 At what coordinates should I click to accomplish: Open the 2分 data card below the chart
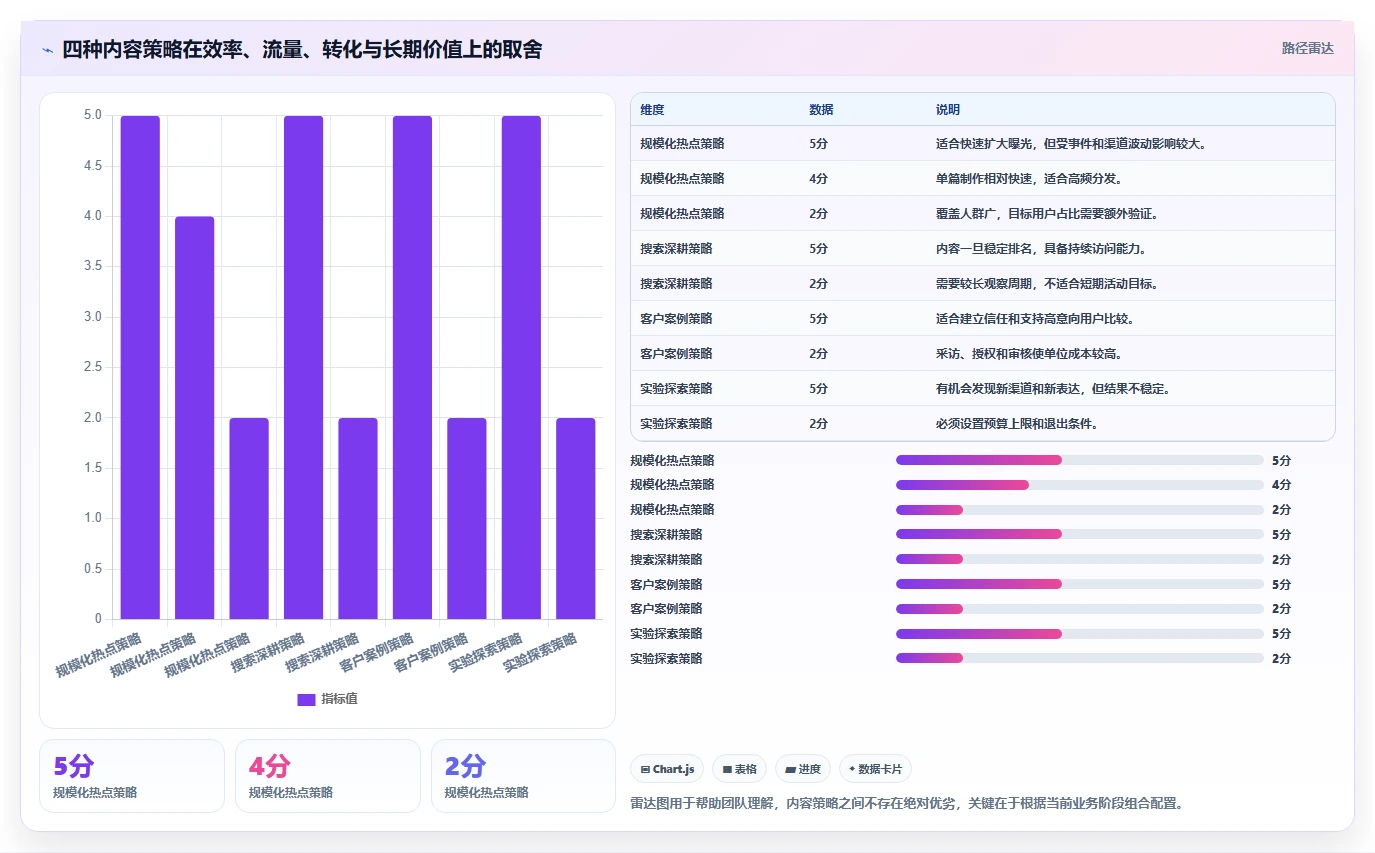(x=523, y=776)
